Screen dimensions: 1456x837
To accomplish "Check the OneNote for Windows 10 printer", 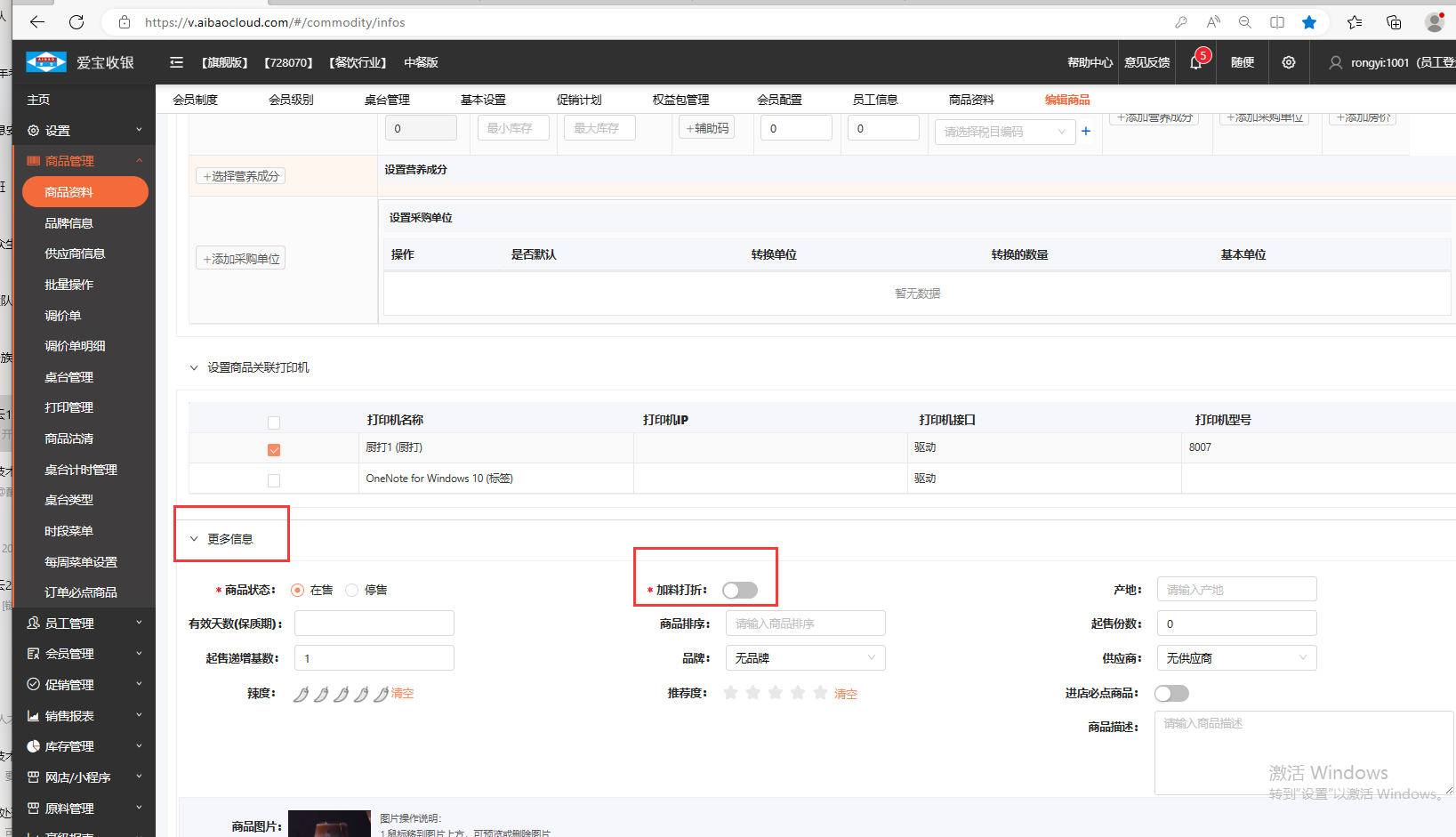I will pyautogui.click(x=274, y=480).
